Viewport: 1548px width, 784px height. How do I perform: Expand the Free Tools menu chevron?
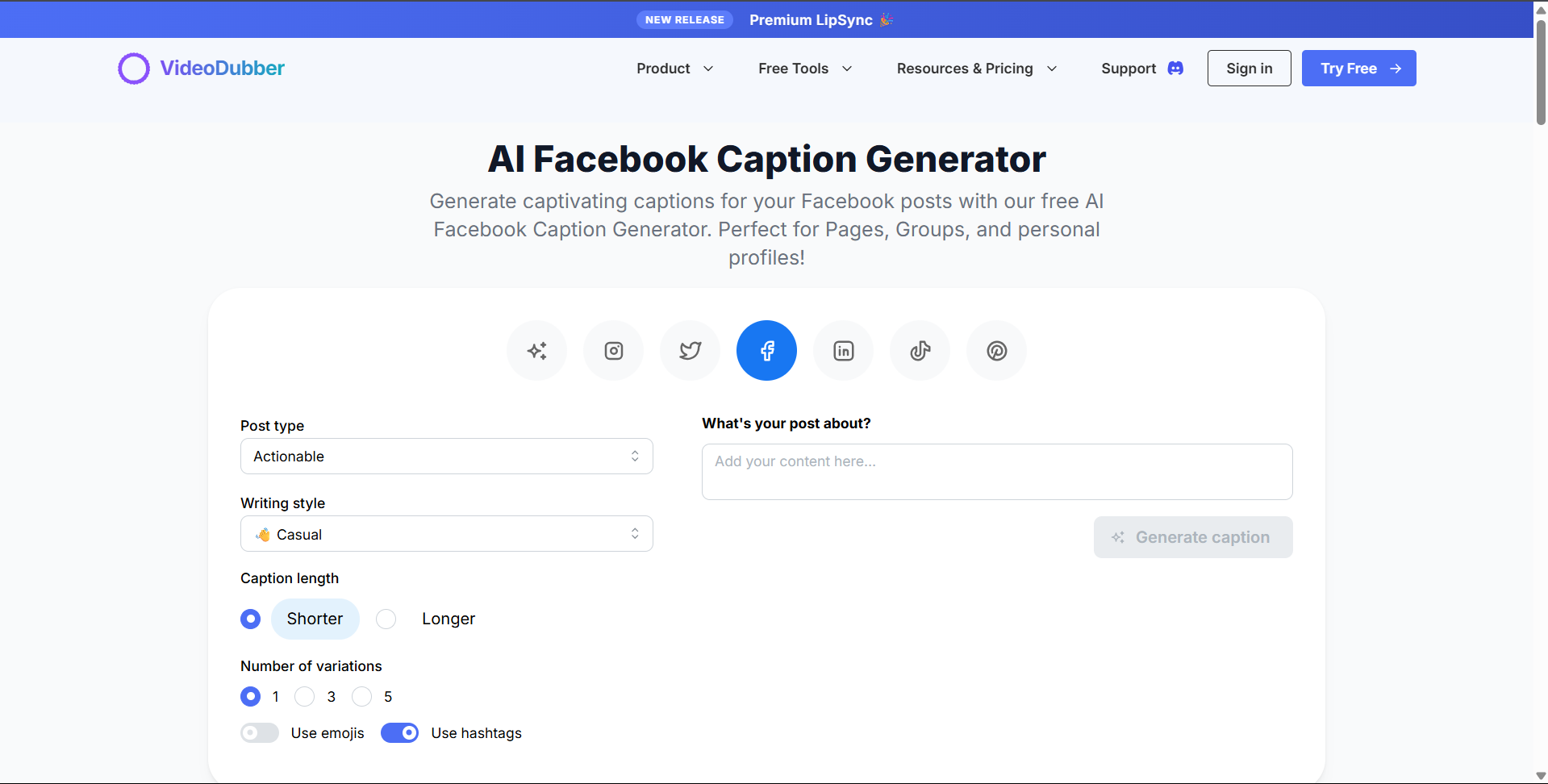[847, 69]
